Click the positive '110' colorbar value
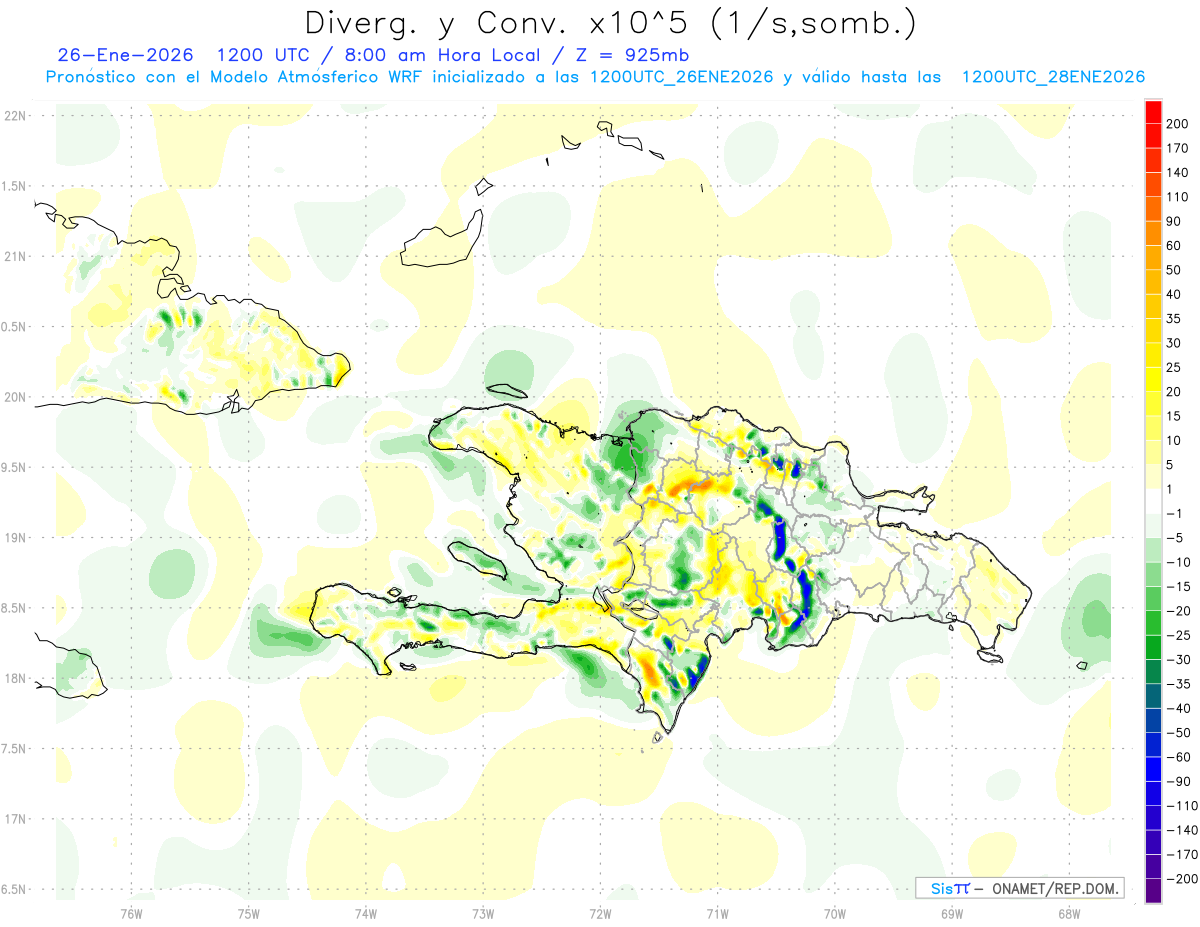1200x927 pixels. [x=1179, y=197]
